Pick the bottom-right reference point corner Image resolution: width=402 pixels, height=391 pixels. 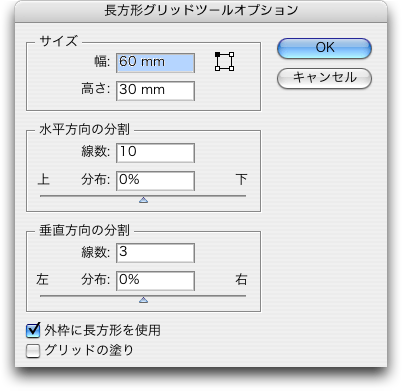click(x=231, y=68)
